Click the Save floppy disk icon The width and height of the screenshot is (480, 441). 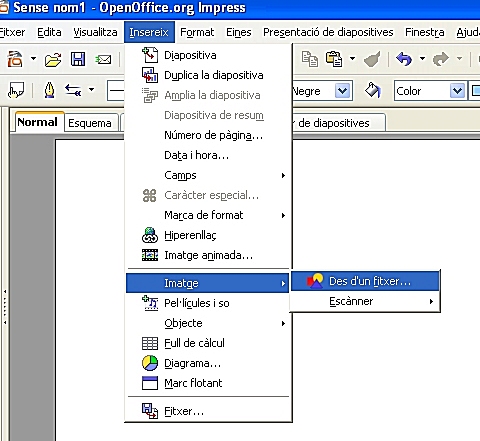coord(78,59)
